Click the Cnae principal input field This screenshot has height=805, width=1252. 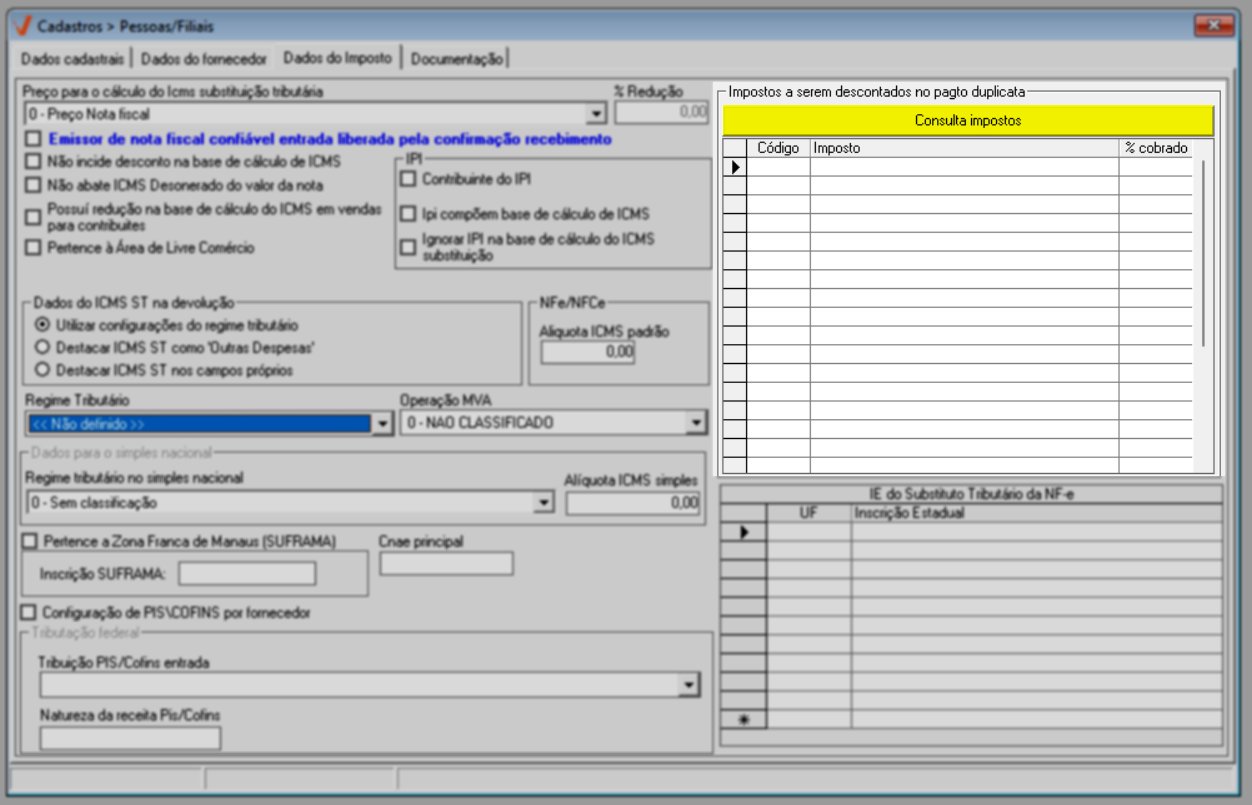(x=446, y=564)
